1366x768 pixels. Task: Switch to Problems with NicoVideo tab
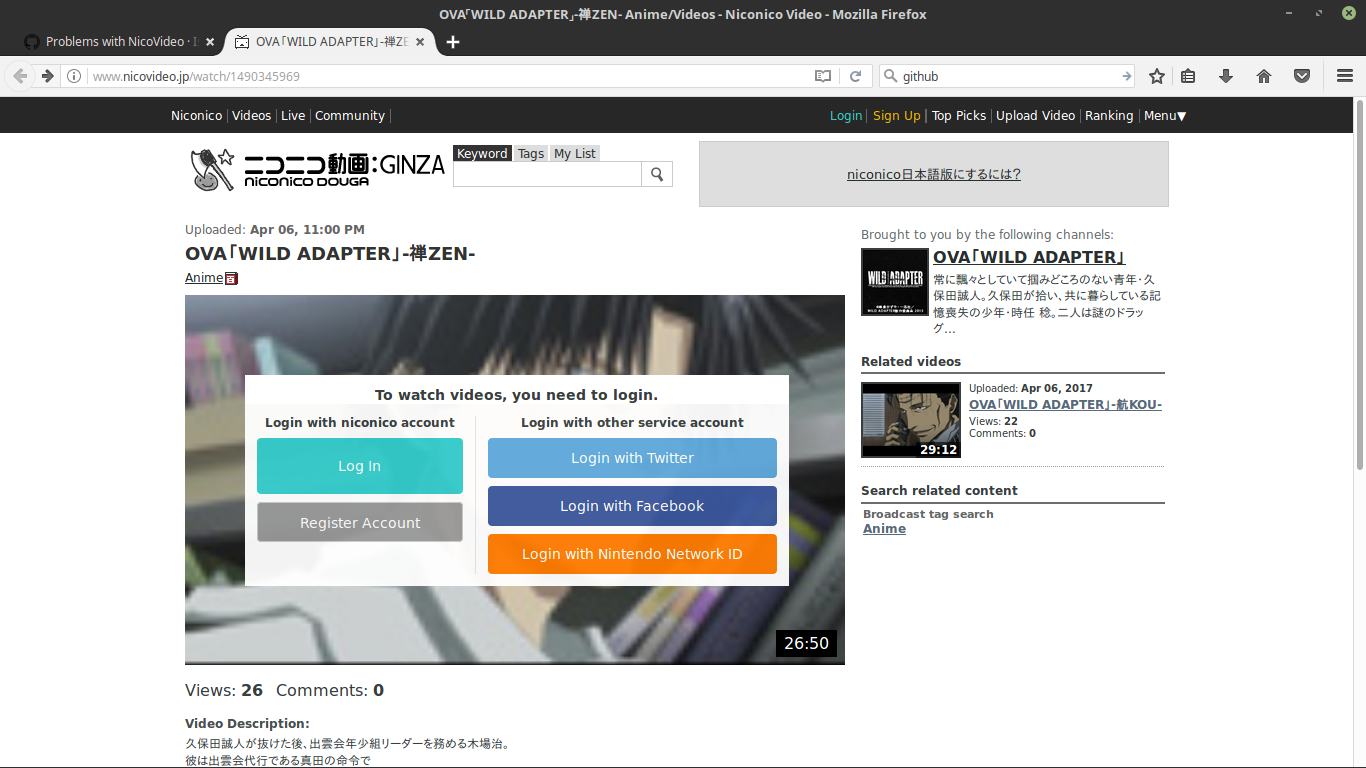click(119, 42)
